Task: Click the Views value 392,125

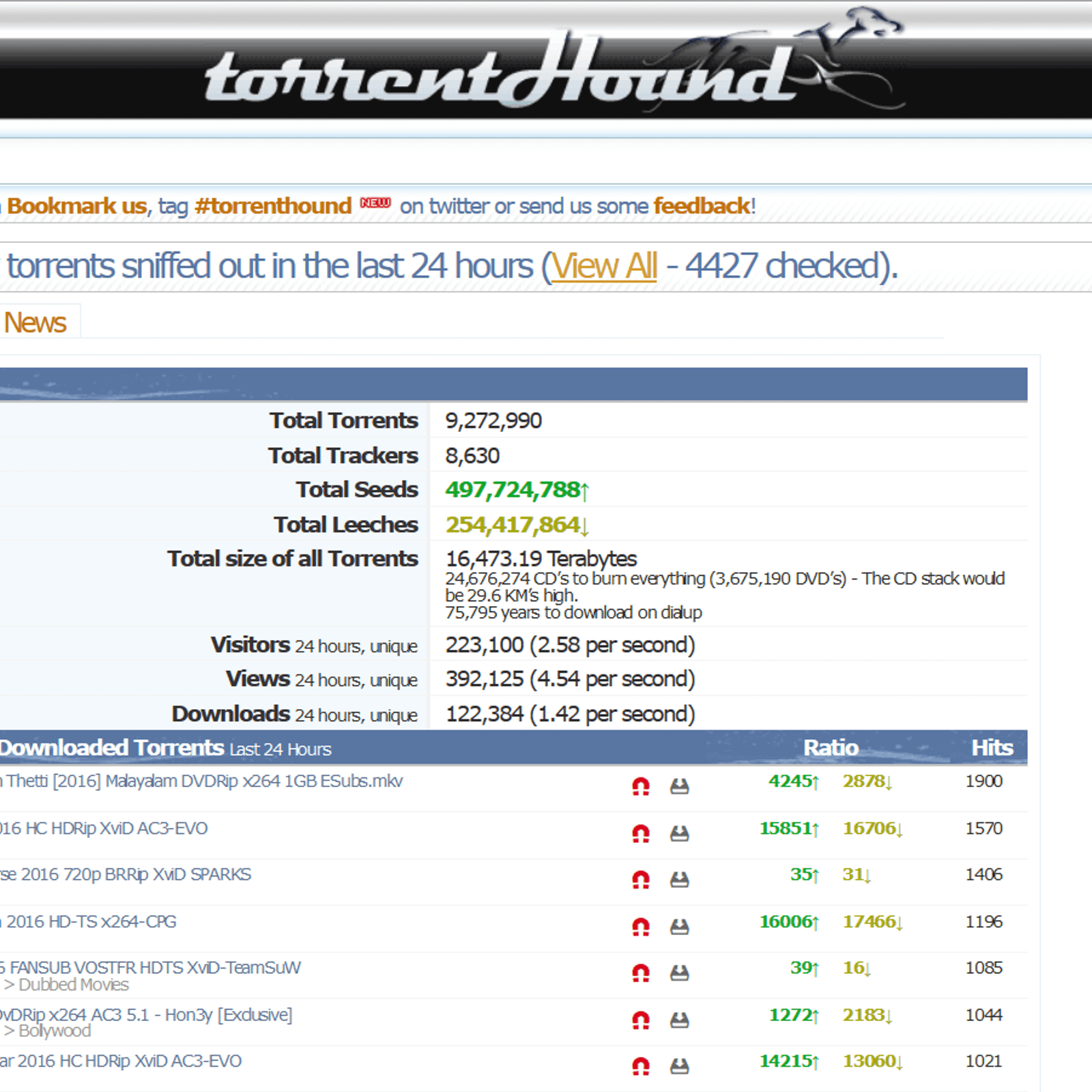Action: pyautogui.click(x=570, y=678)
